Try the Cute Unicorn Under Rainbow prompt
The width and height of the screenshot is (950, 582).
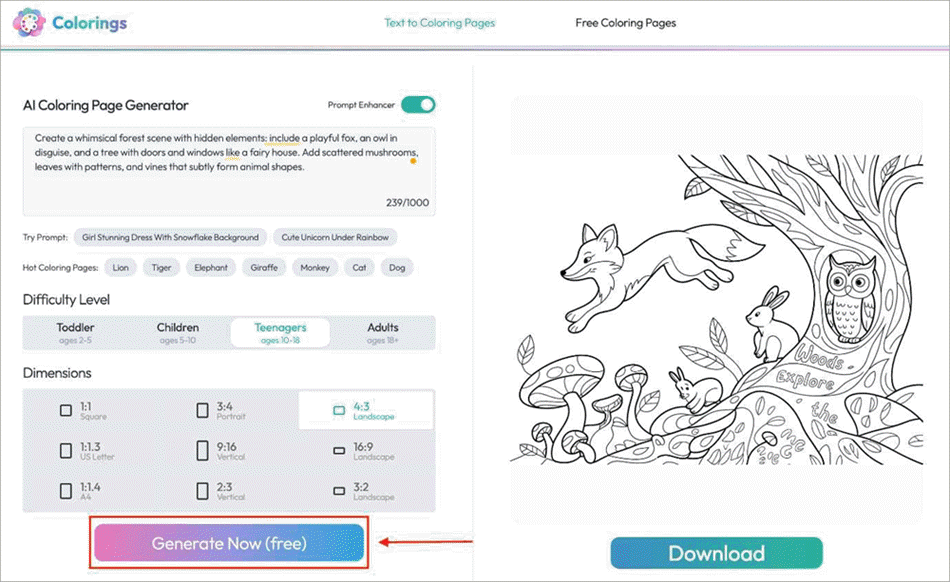pyautogui.click(x=335, y=238)
